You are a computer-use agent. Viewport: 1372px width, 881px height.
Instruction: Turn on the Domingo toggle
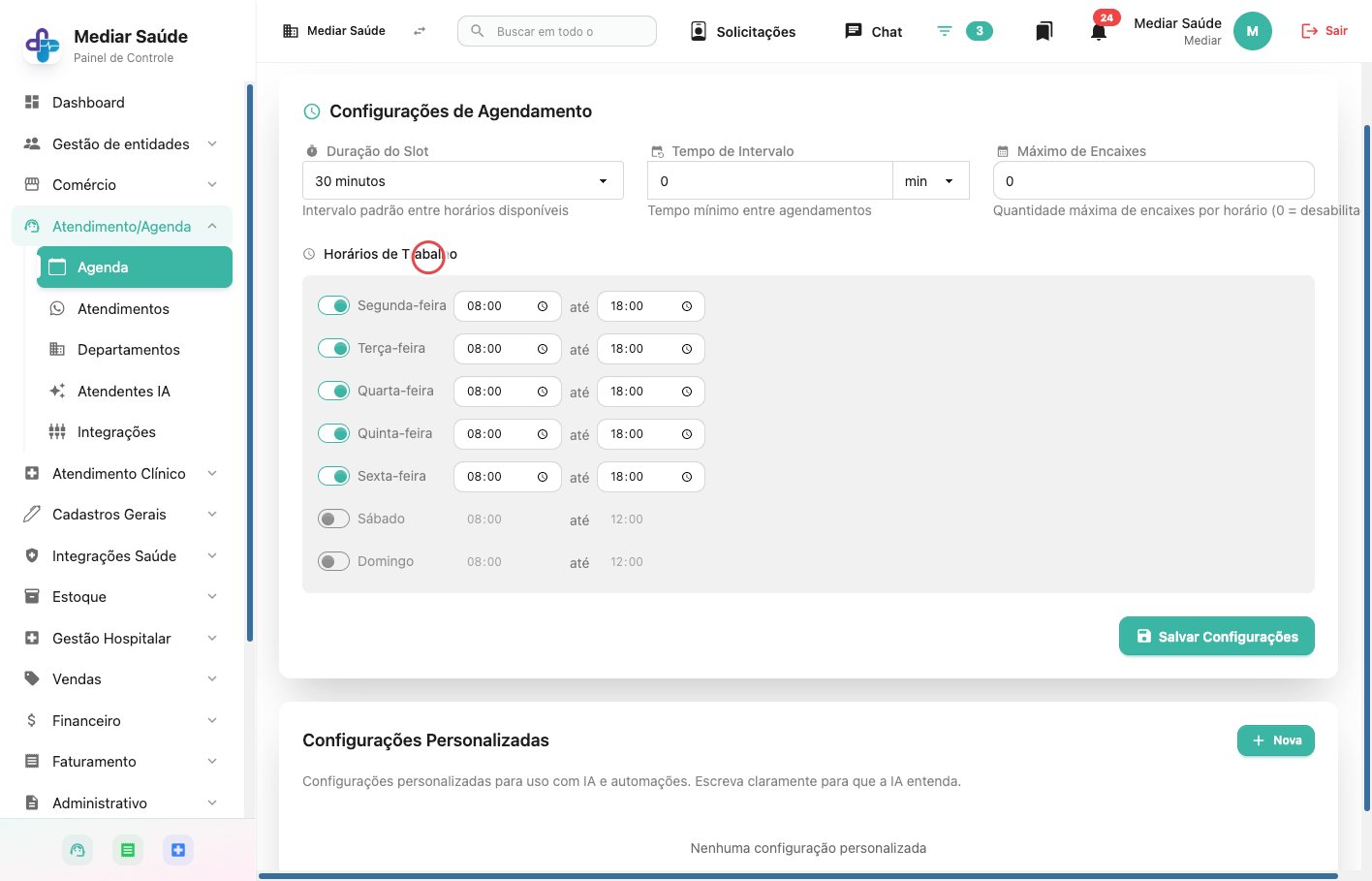(333, 561)
